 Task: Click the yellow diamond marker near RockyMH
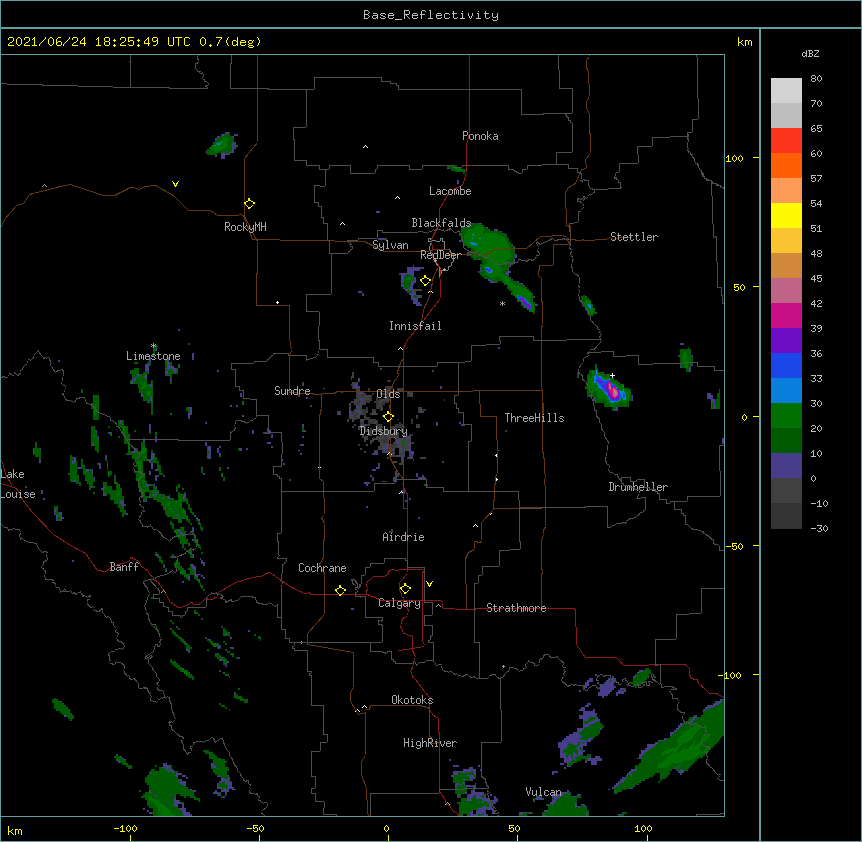[250, 204]
